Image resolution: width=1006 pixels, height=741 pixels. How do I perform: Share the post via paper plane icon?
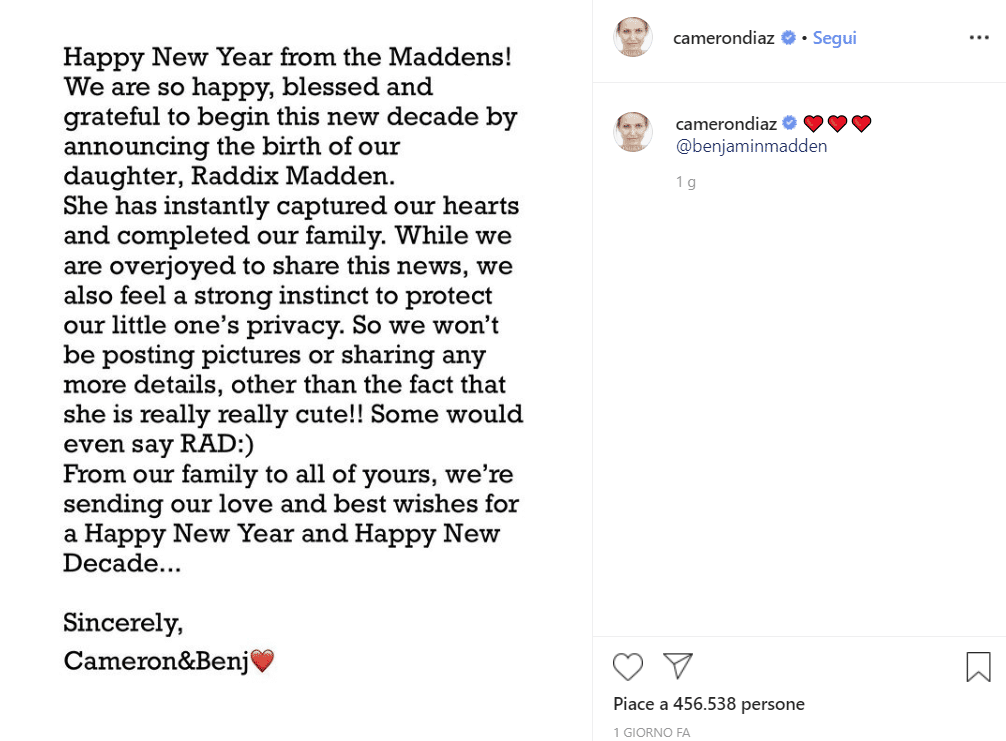[678, 666]
